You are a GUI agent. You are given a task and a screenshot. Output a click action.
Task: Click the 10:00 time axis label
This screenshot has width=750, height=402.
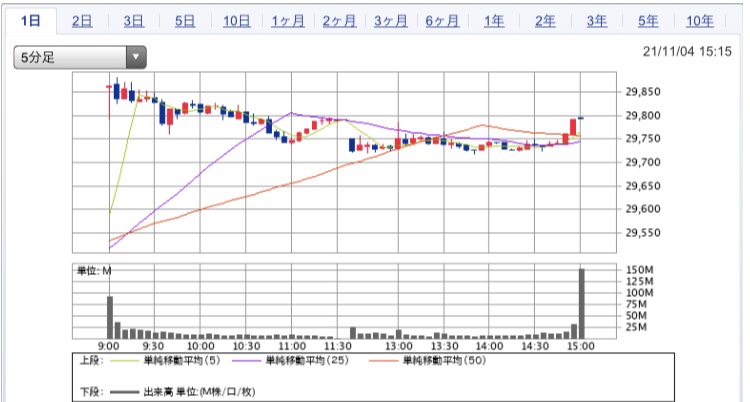point(200,346)
